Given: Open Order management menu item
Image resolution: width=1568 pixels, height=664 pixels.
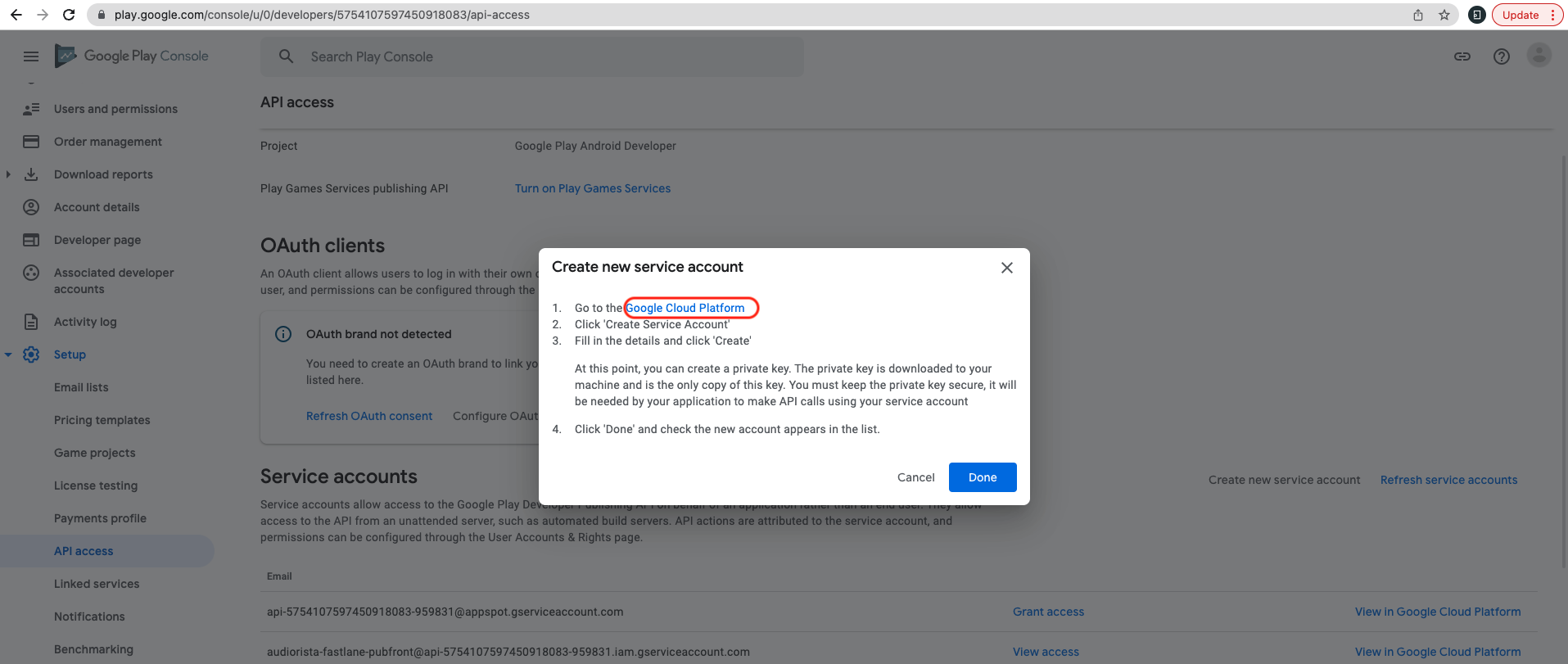Looking at the screenshot, I should point(108,142).
